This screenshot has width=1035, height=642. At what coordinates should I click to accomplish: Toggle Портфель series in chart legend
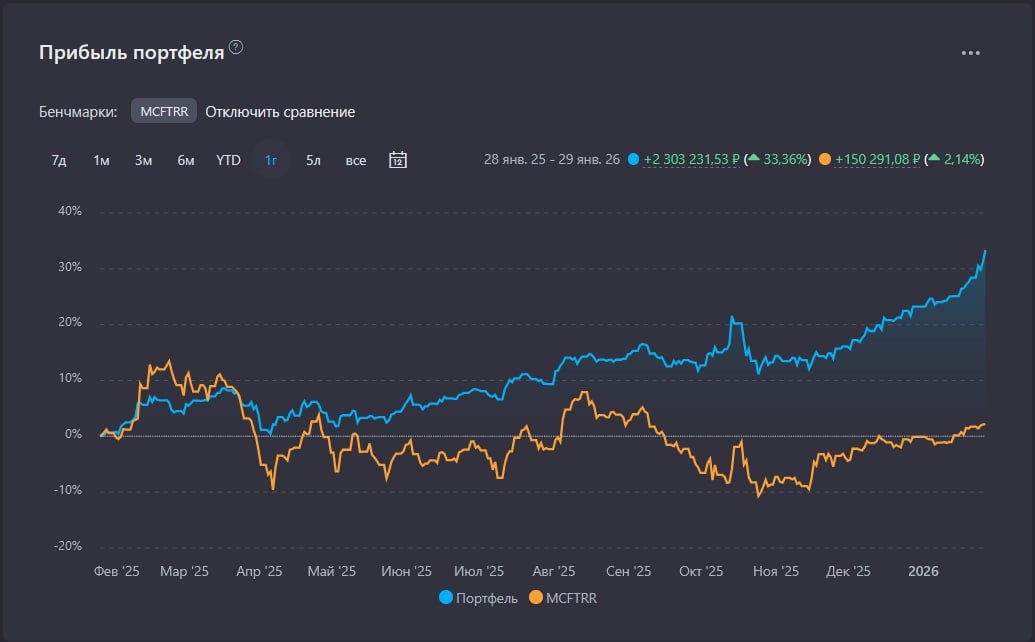point(478,598)
